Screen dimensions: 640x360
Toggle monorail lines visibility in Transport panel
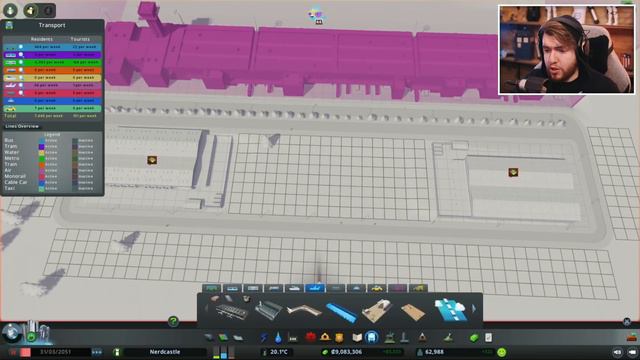pyautogui.click(x=21, y=93)
